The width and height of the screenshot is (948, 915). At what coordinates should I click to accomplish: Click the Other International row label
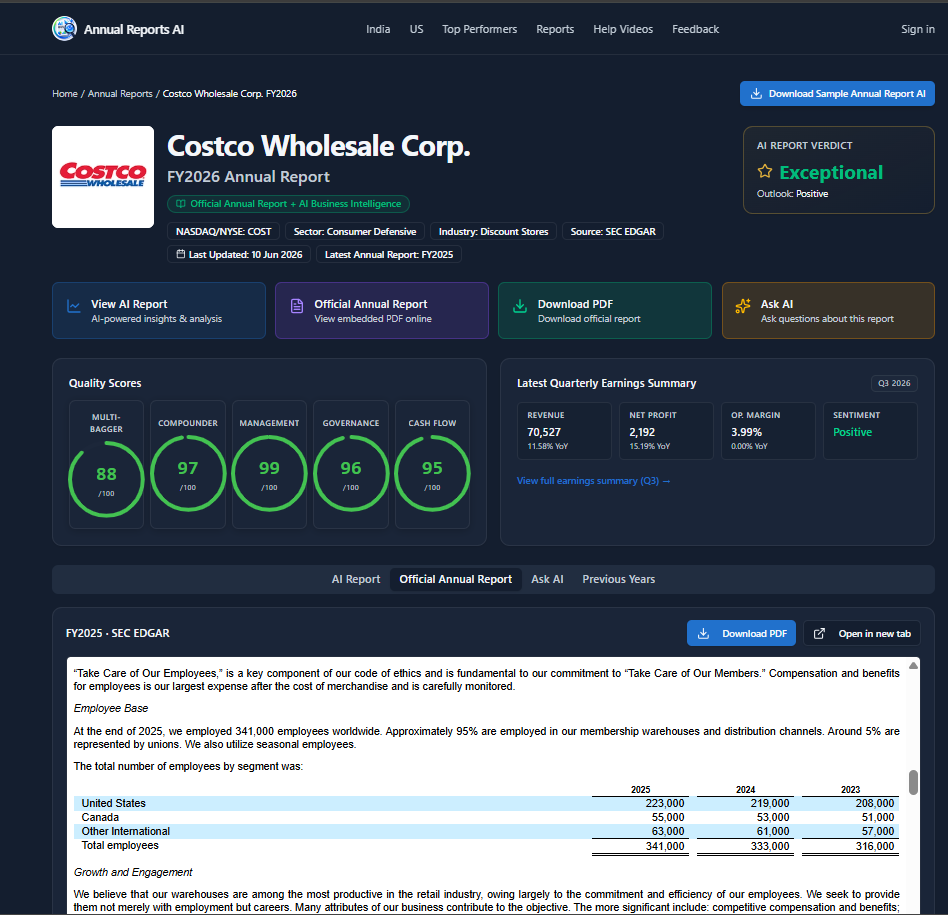[x=126, y=832]
